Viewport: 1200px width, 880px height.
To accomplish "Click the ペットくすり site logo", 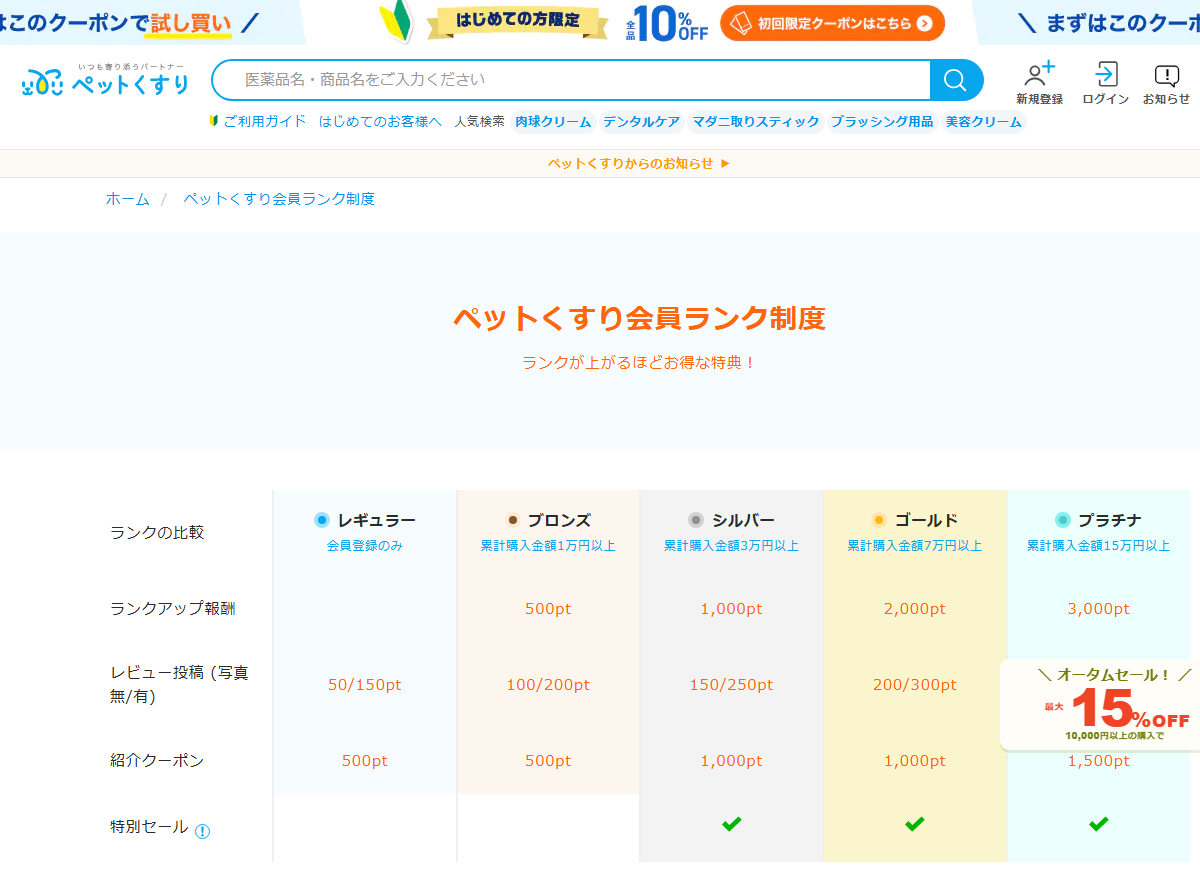I will point(105,80).
